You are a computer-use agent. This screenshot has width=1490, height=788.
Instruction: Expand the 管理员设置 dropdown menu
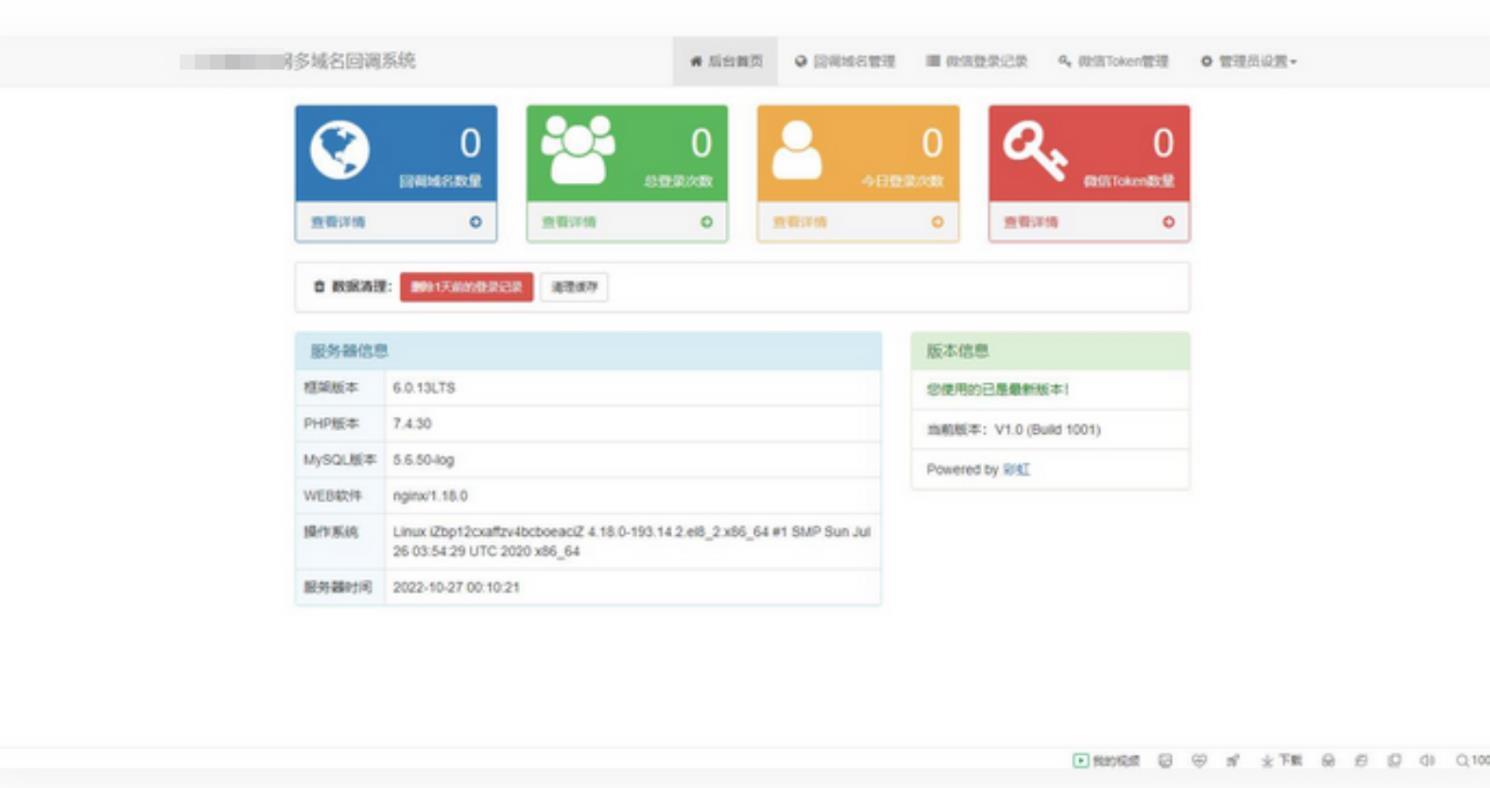(x=1249, y=61)
